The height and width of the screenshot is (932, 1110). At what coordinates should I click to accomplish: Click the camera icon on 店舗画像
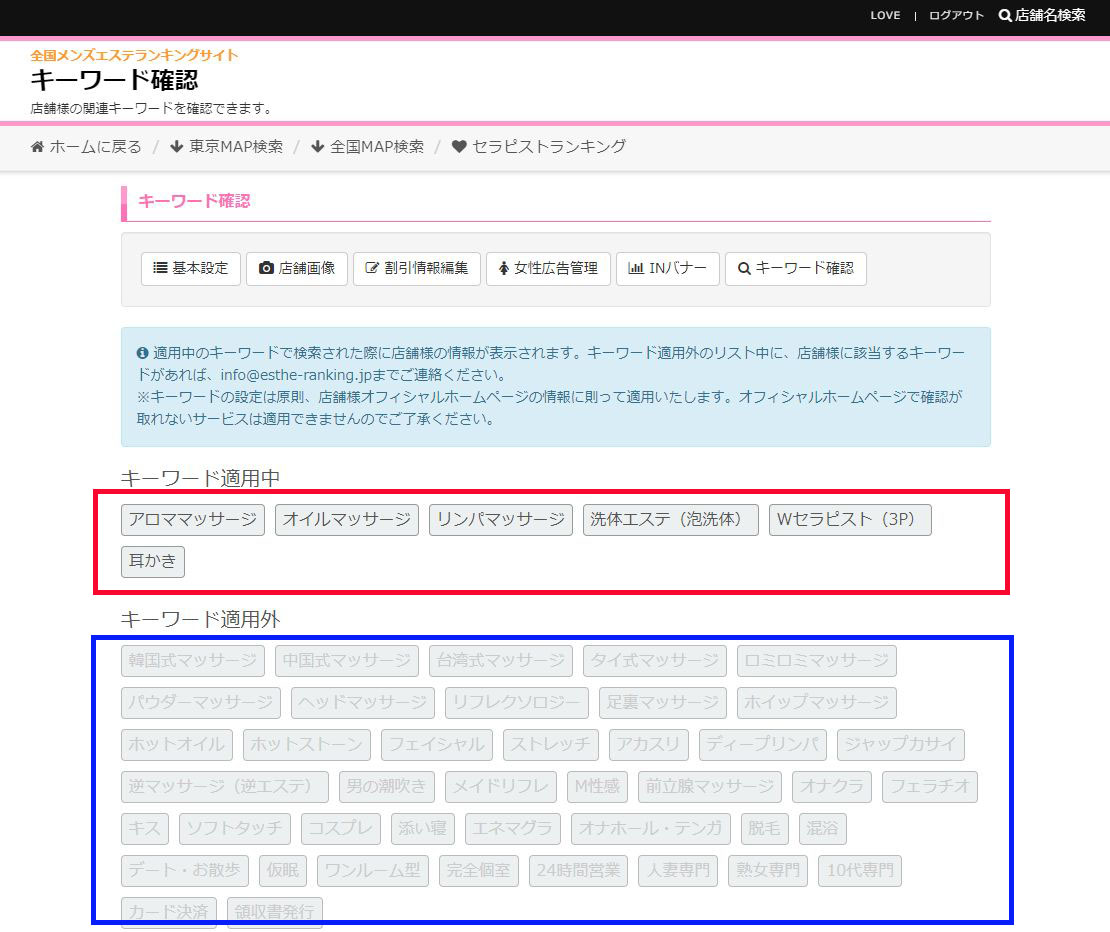266,268
